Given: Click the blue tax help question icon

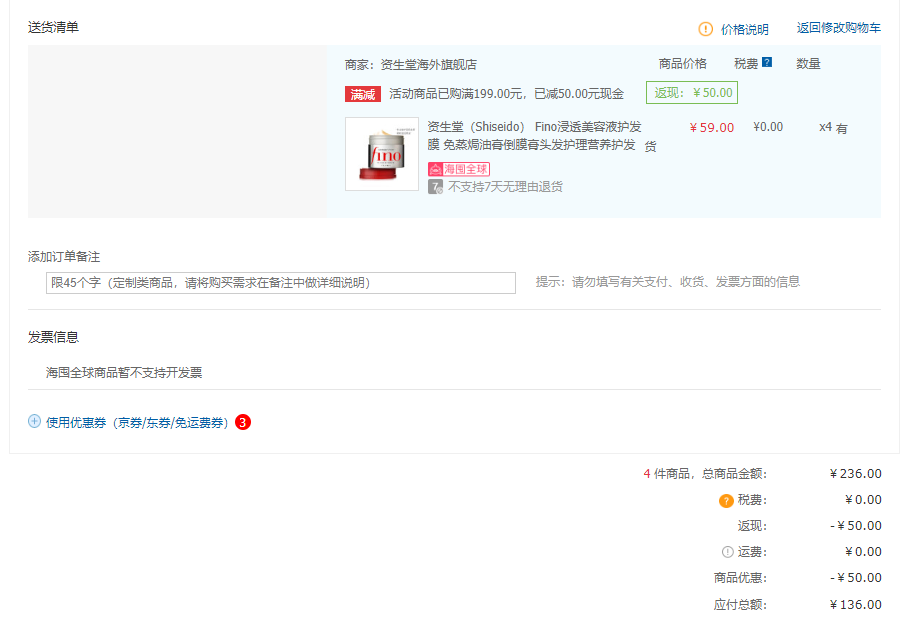Looking at the screenshot, I should (767, 62).
